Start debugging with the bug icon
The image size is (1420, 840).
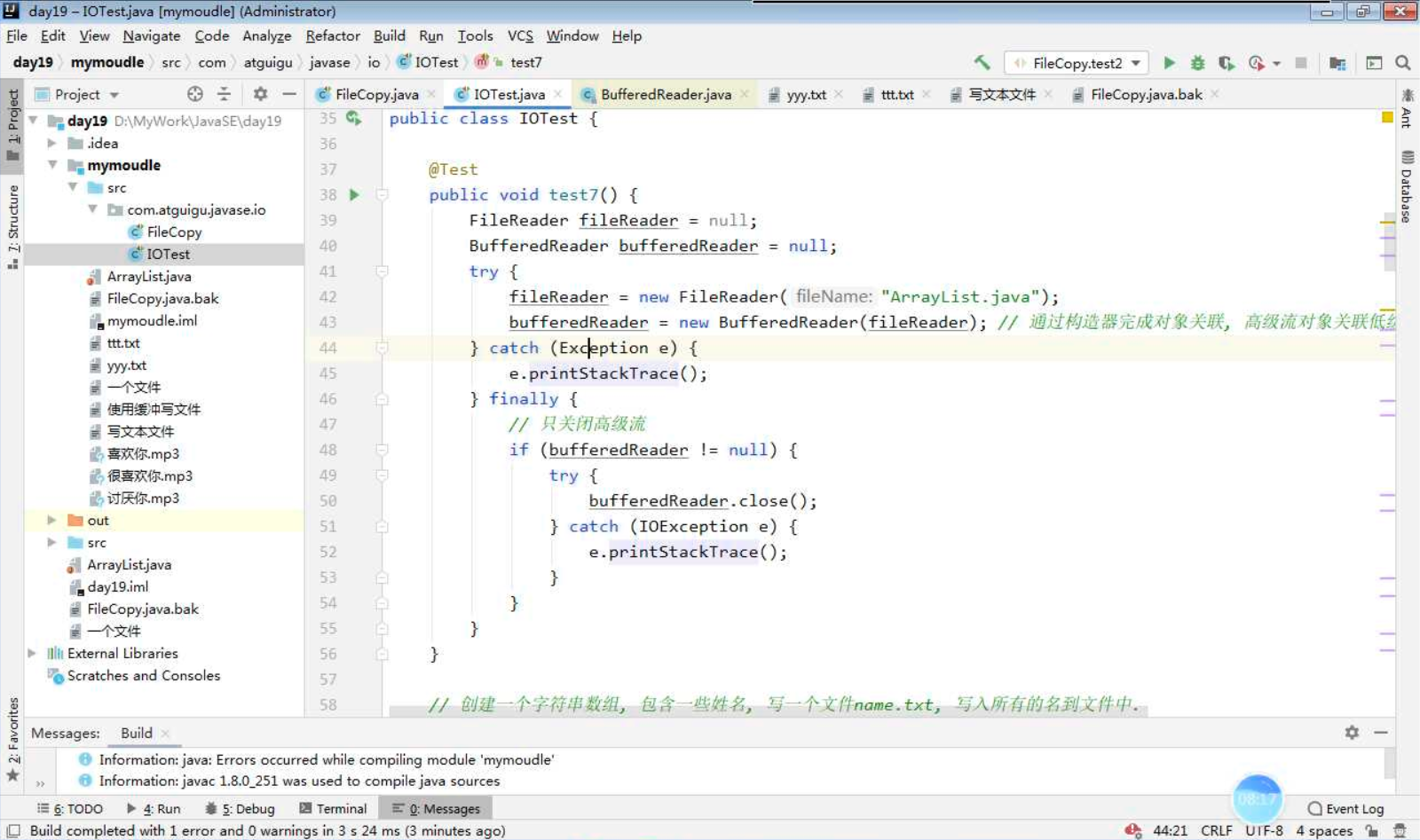tap(1197, 63)
